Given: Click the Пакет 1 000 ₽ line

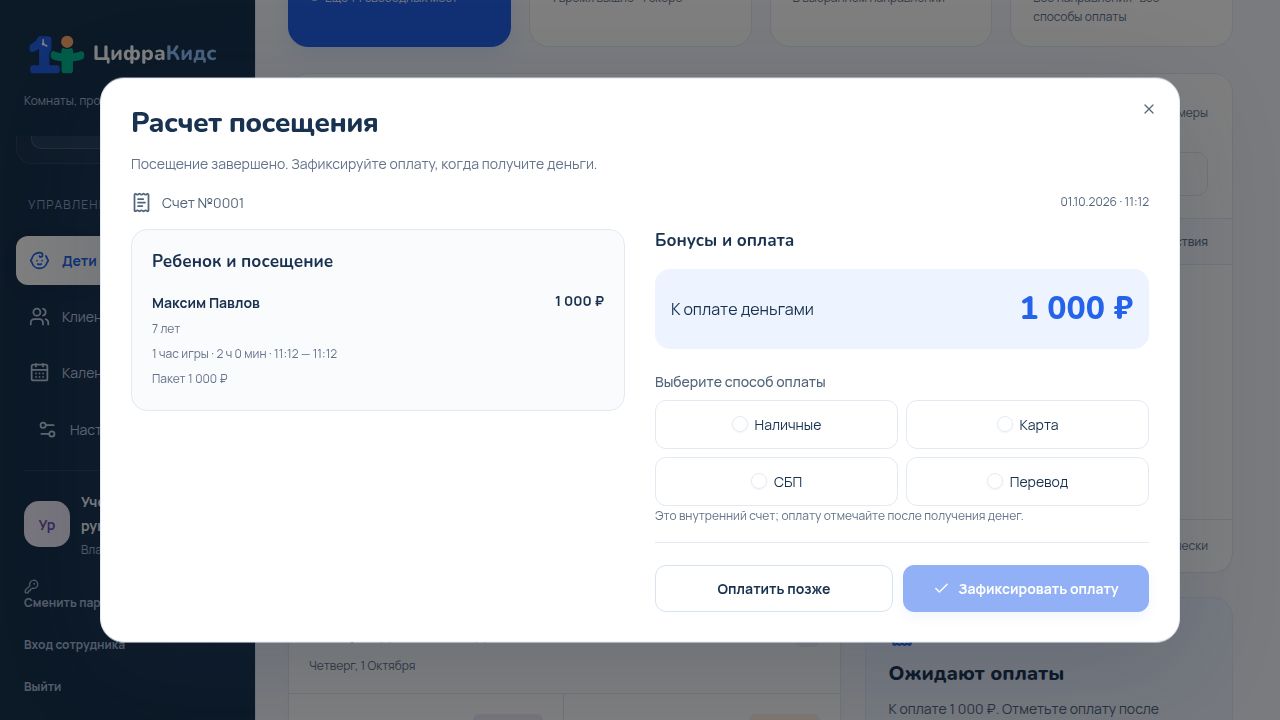Looking at the screenshot, I should pyautogui.click(x=190, y=379).
